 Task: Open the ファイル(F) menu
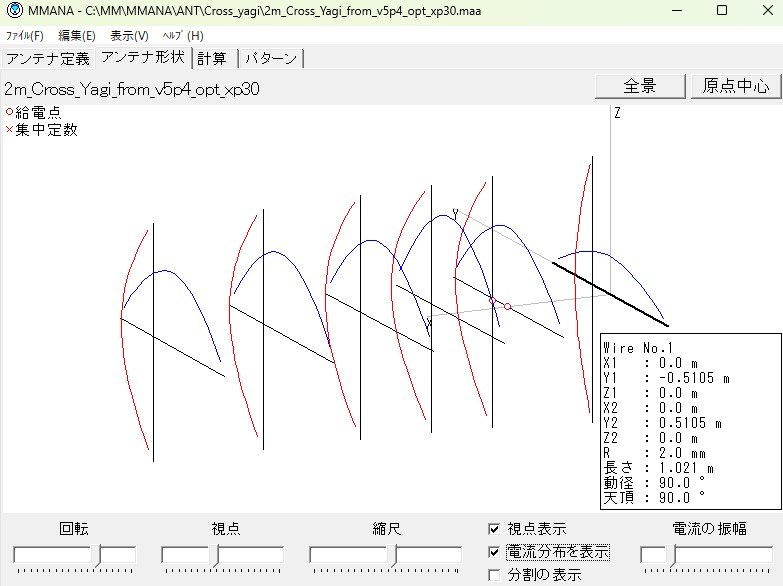click(25, 35)
